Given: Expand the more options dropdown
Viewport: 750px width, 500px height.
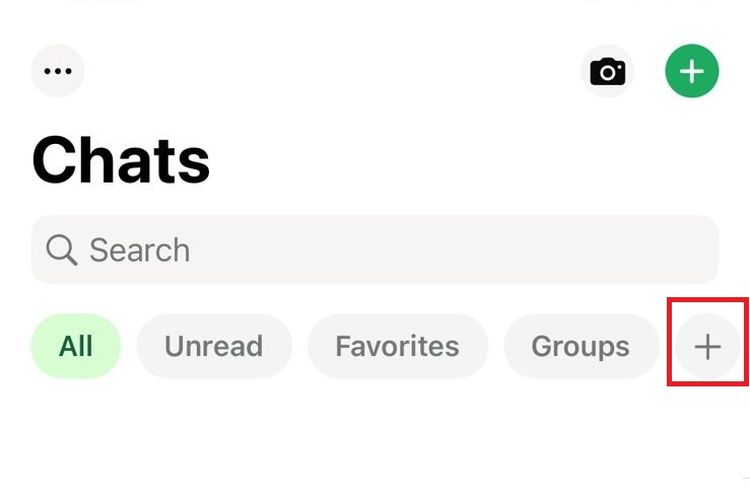Looking at the screenshot, I should [58, 72].
